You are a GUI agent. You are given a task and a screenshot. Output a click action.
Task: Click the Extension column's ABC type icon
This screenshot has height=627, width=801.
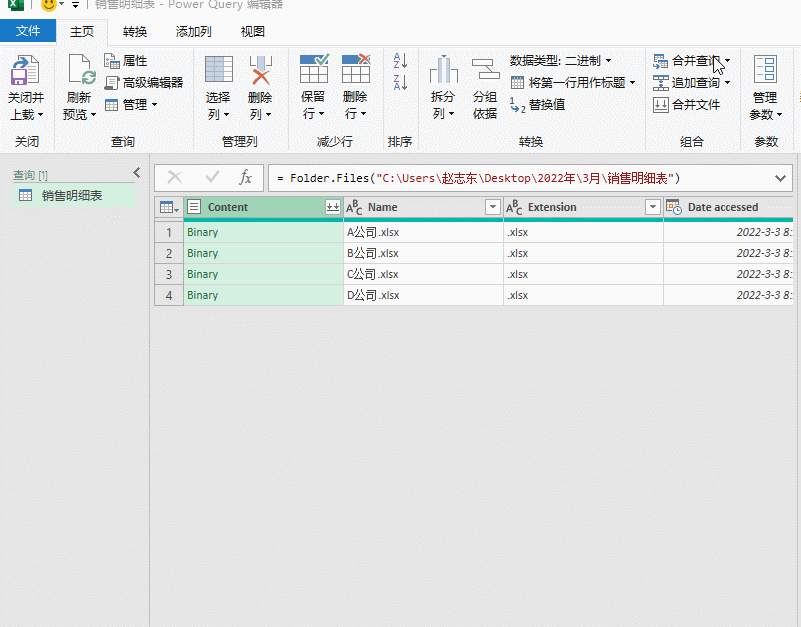(x=514, y=207)
